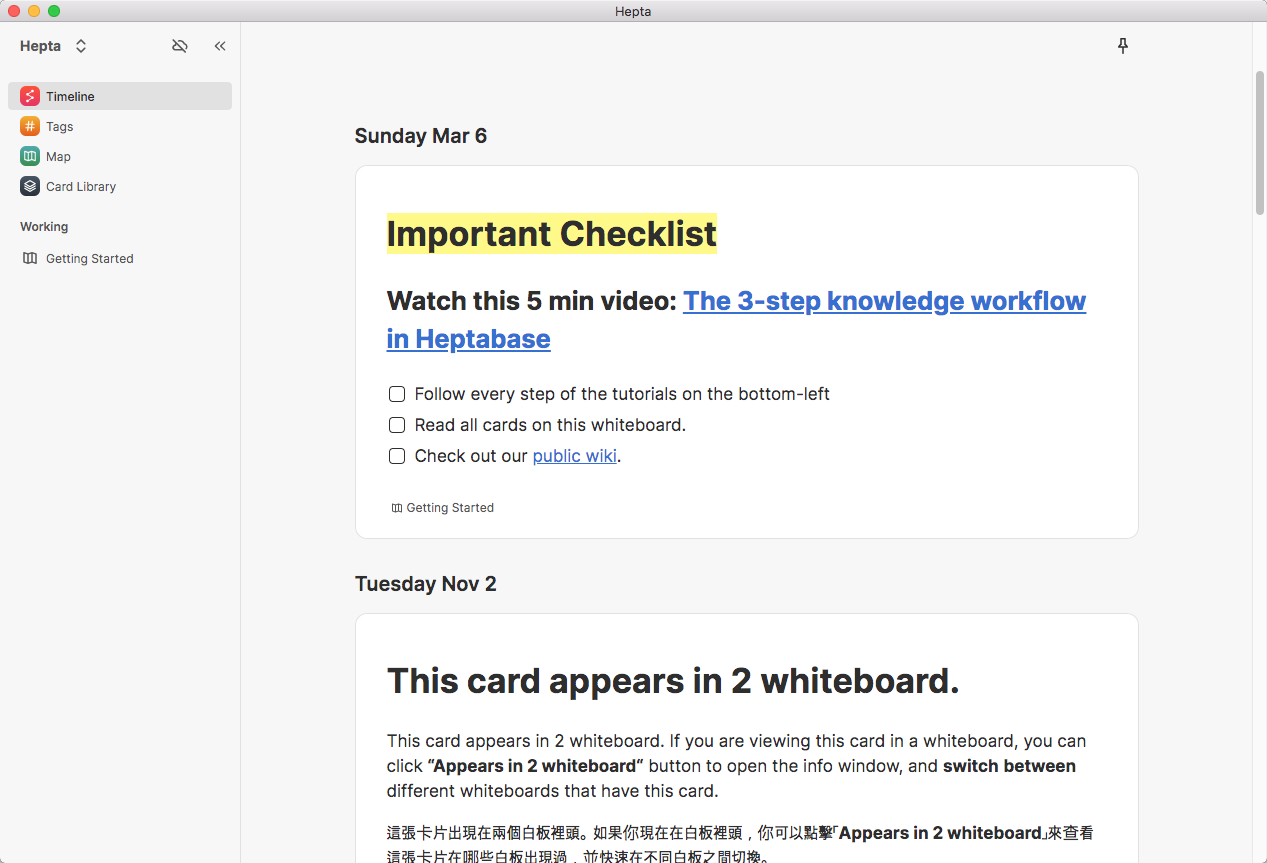Click the cloud sync-off icon
This screenshot has height=863, width=1267.
click(180, 46)
